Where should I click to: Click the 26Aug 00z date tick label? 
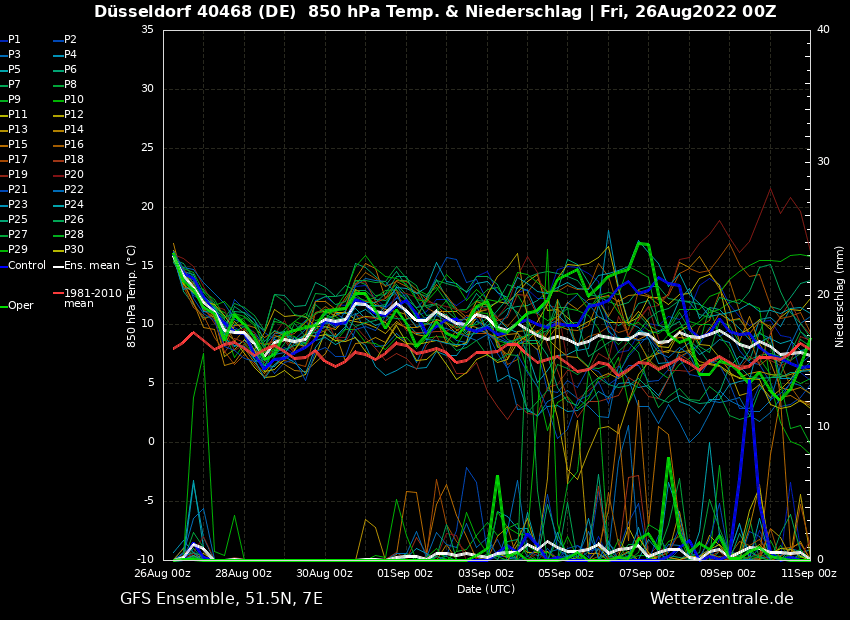pos(163,574)
